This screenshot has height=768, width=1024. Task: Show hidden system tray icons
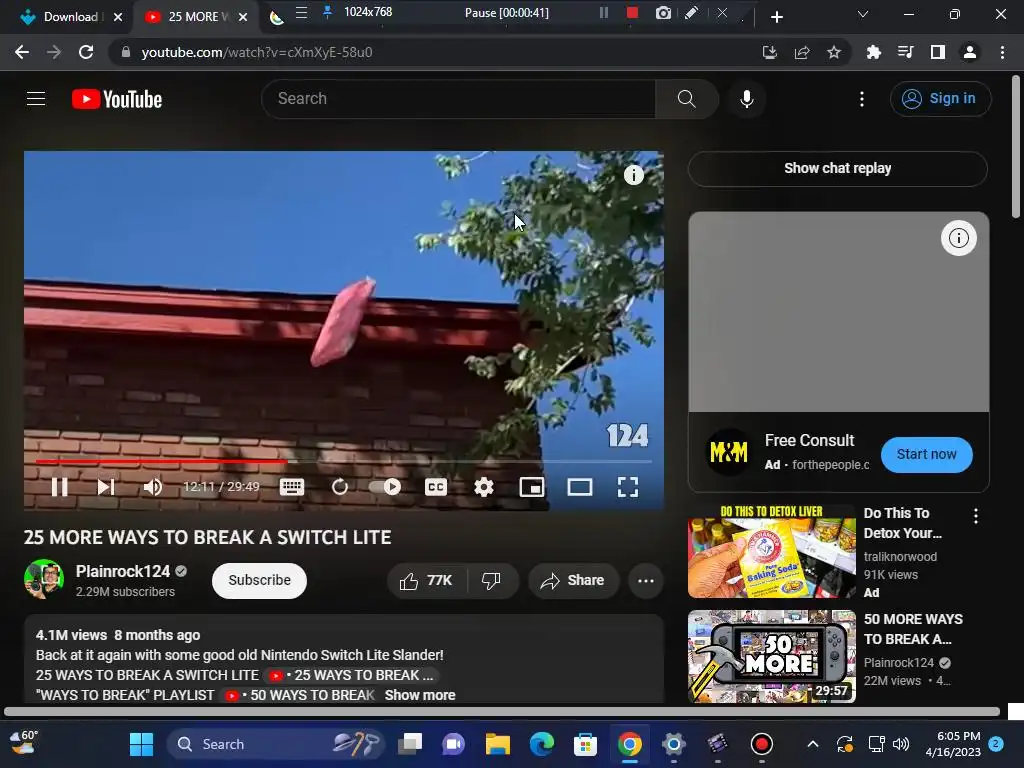click(x=812, y=744)
